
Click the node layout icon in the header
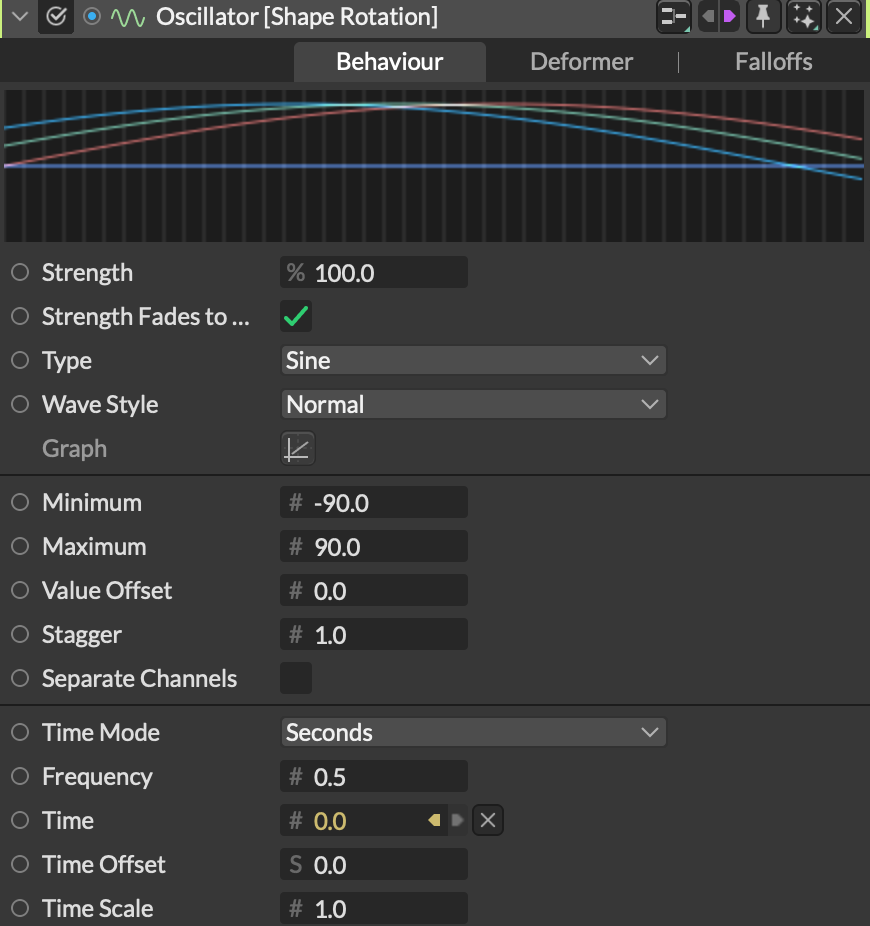674,17
